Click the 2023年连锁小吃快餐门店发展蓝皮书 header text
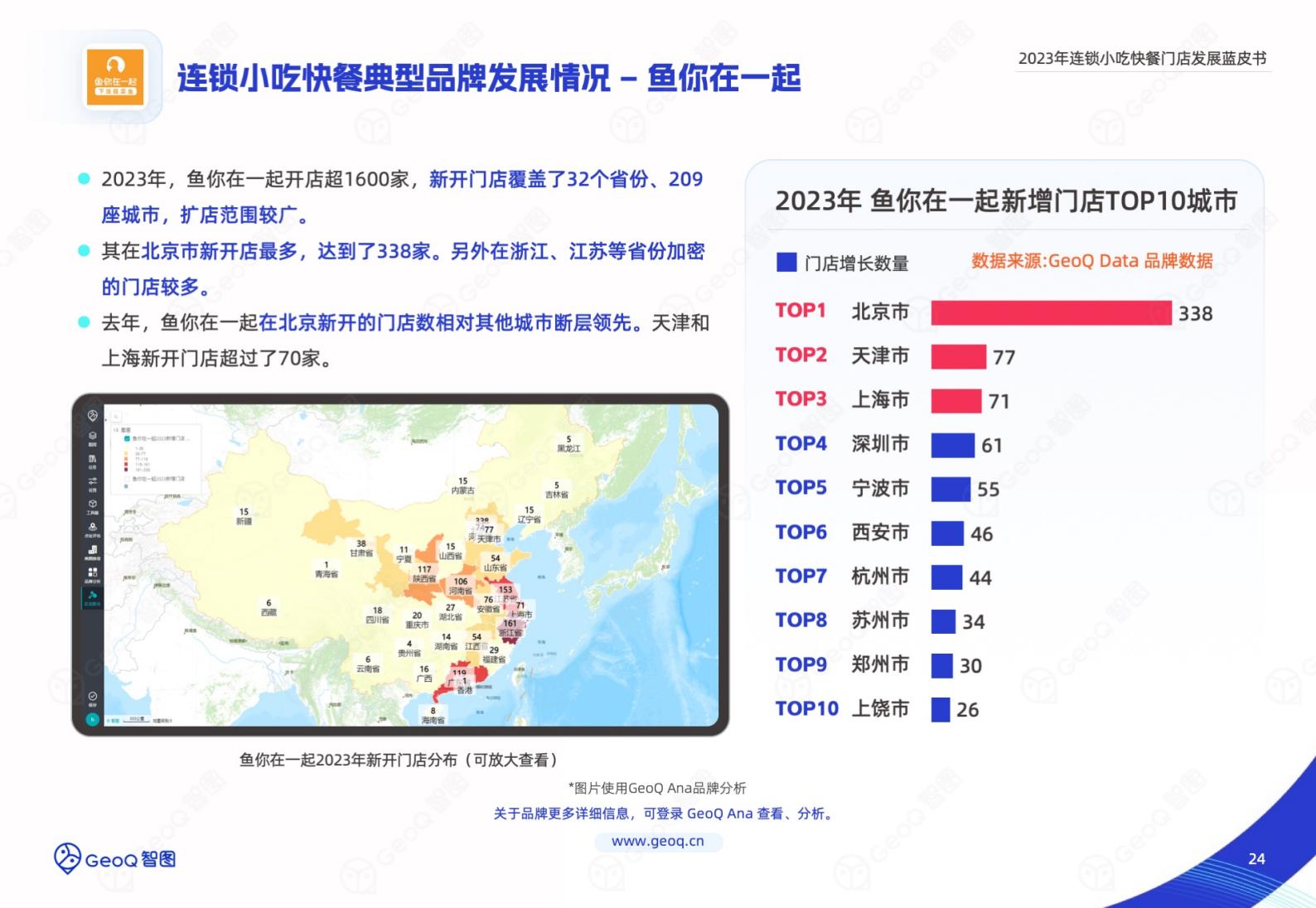Viewport: 1316px width, 908px height. point(1142,58)
